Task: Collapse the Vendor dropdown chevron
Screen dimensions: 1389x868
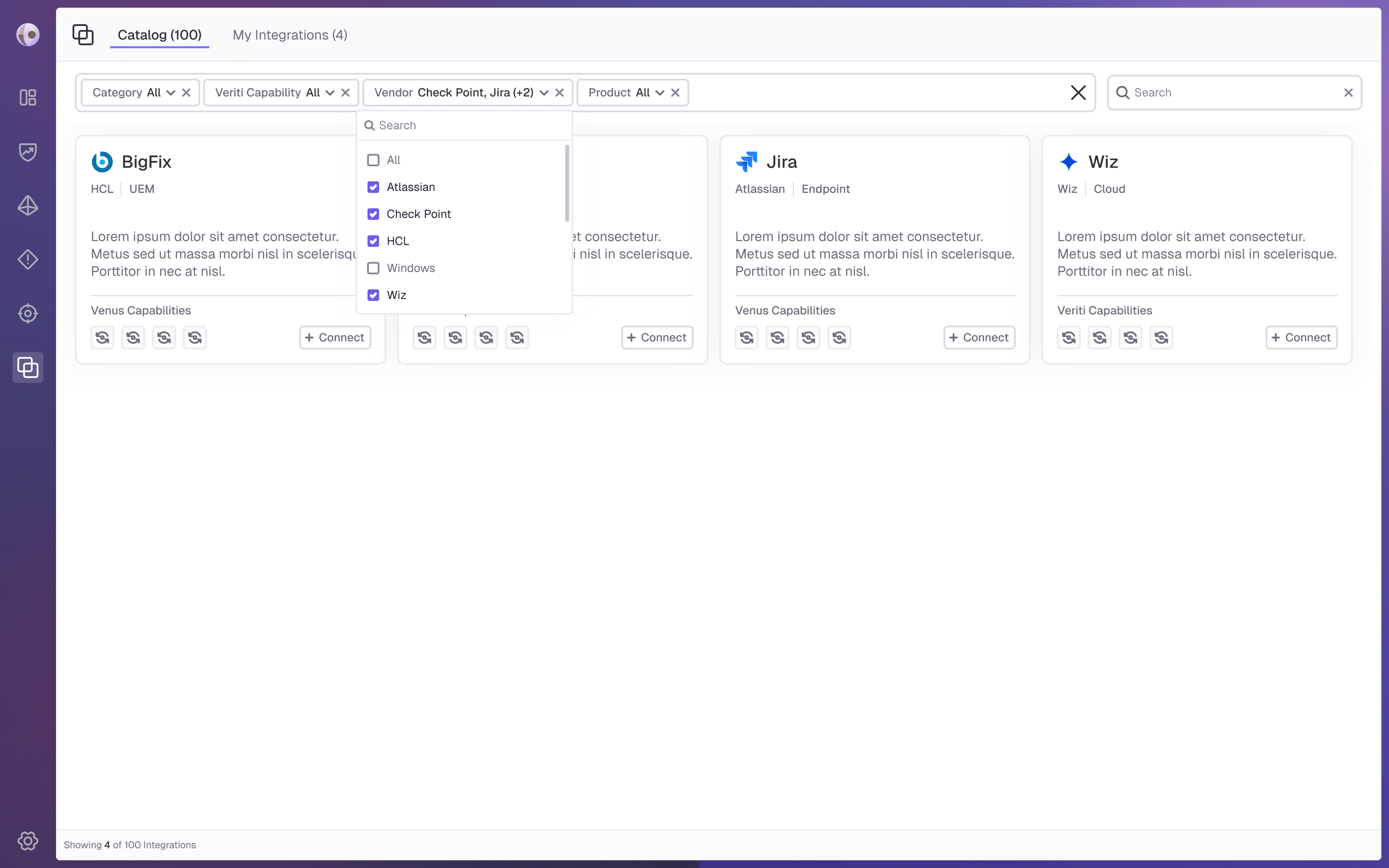Action: point(543,93)
